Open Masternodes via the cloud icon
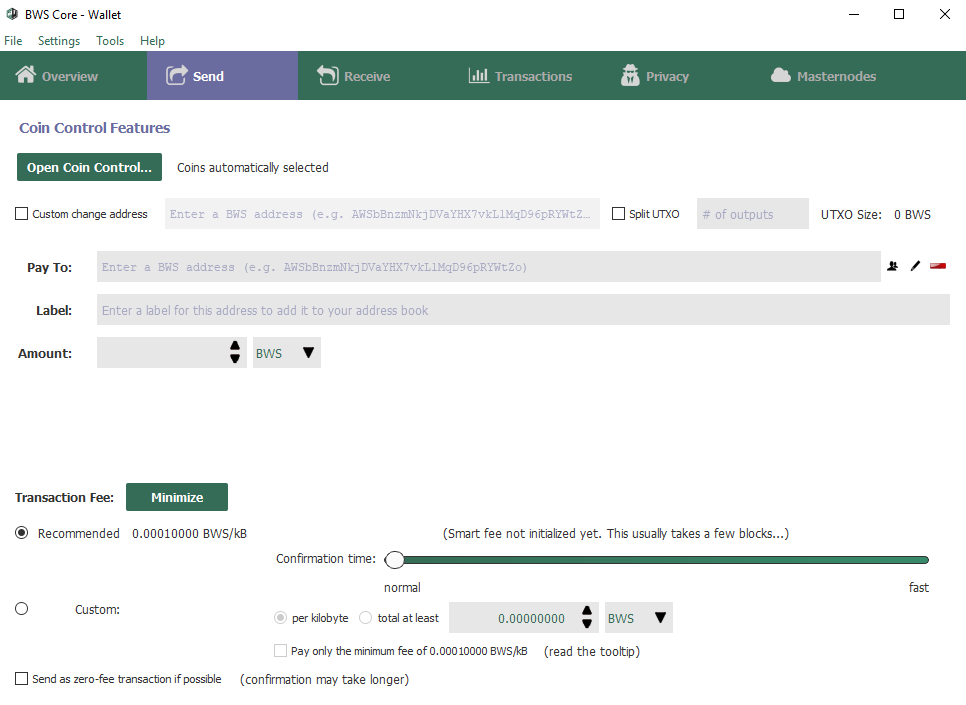This screenshot has width=966, height=705. (x=781, y=75)
